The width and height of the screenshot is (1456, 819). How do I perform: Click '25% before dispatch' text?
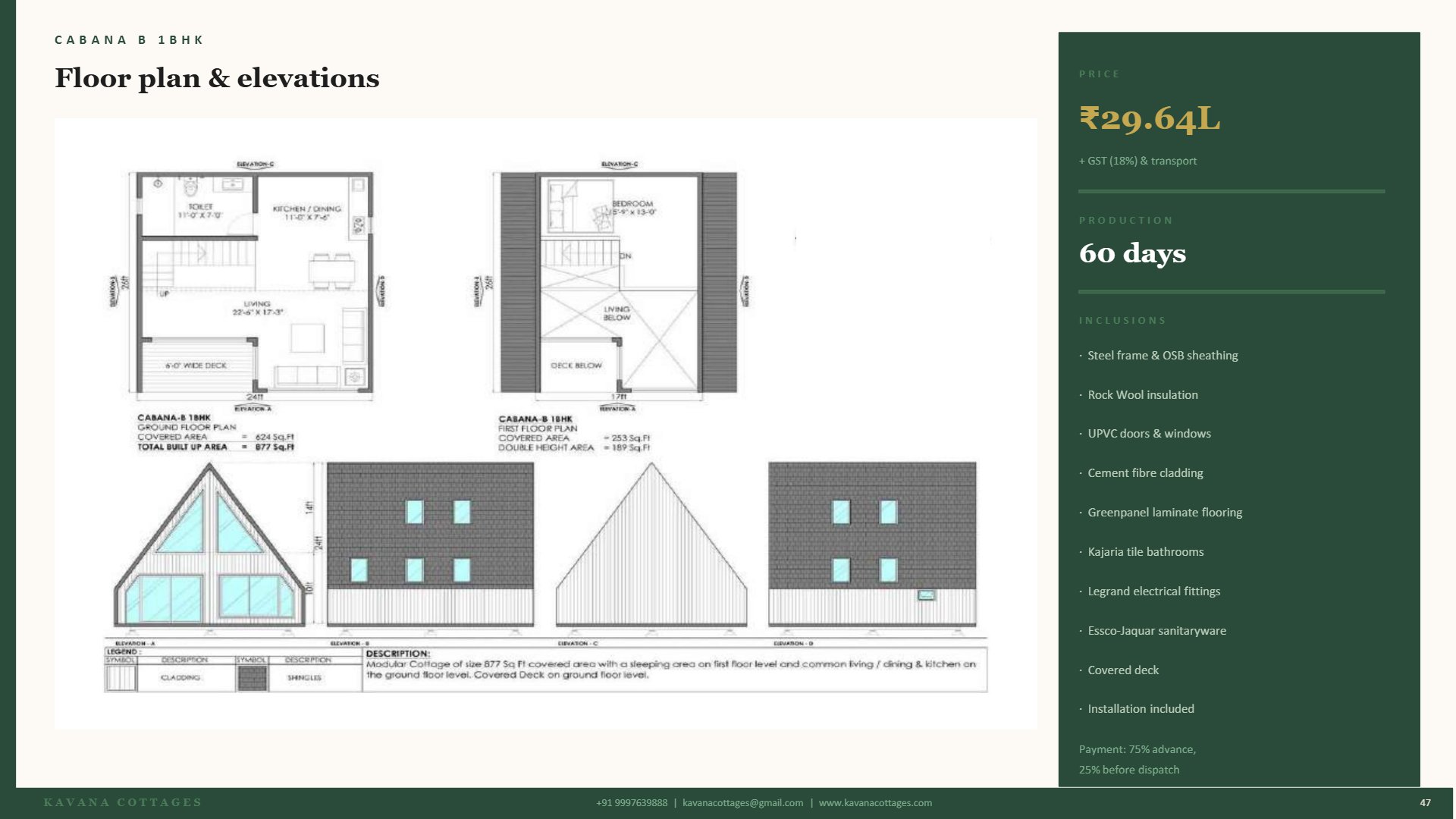coord(1129,770)
